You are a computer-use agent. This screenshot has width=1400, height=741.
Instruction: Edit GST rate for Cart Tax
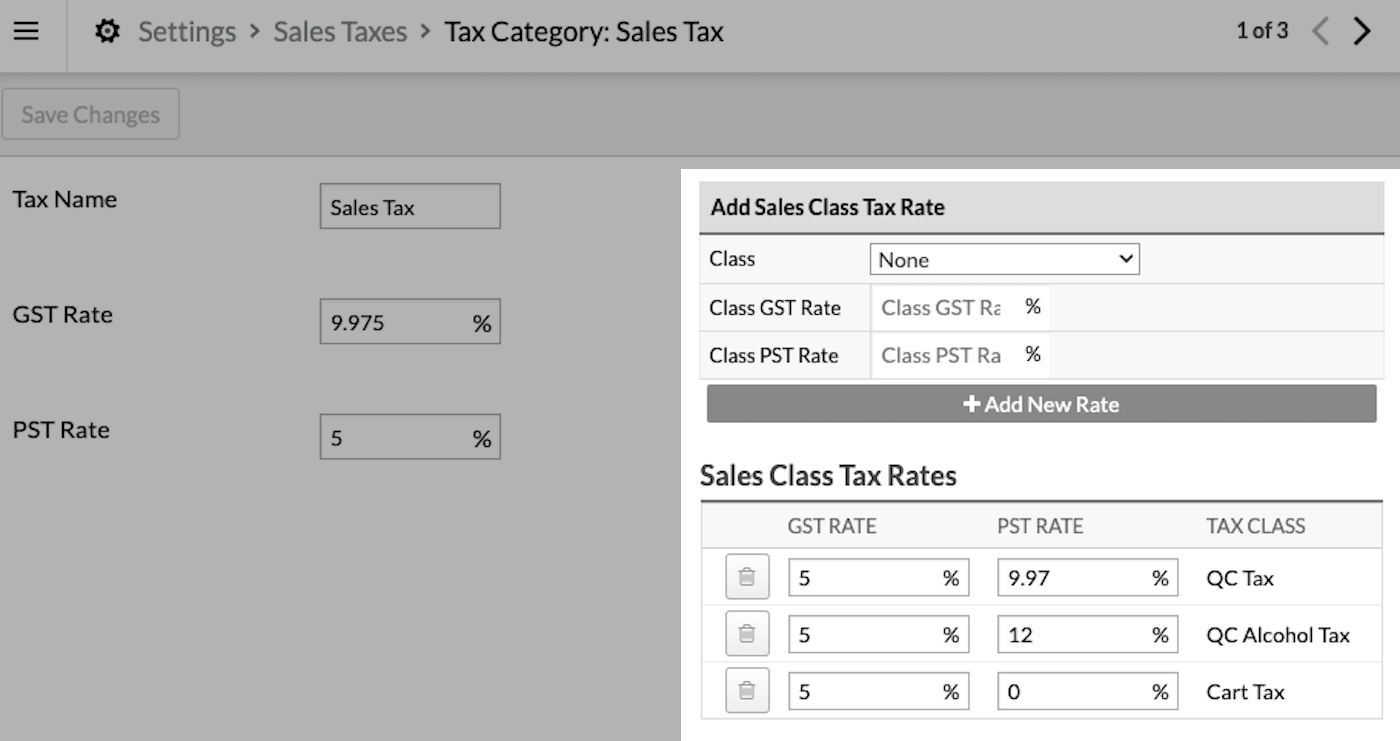point(878,692)
